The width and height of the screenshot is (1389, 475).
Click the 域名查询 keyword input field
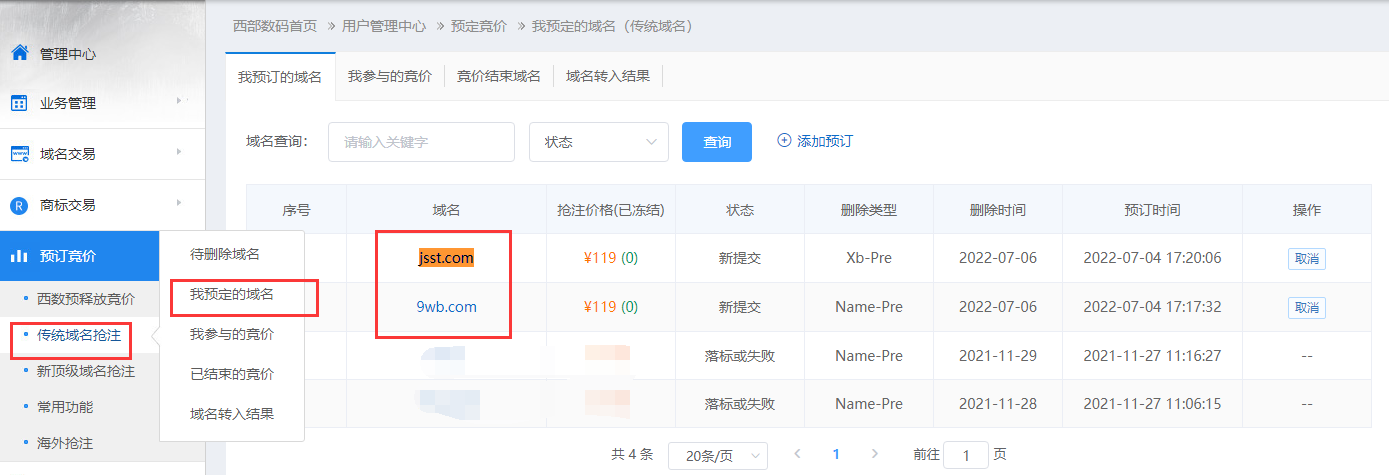[x=421, y=142]
